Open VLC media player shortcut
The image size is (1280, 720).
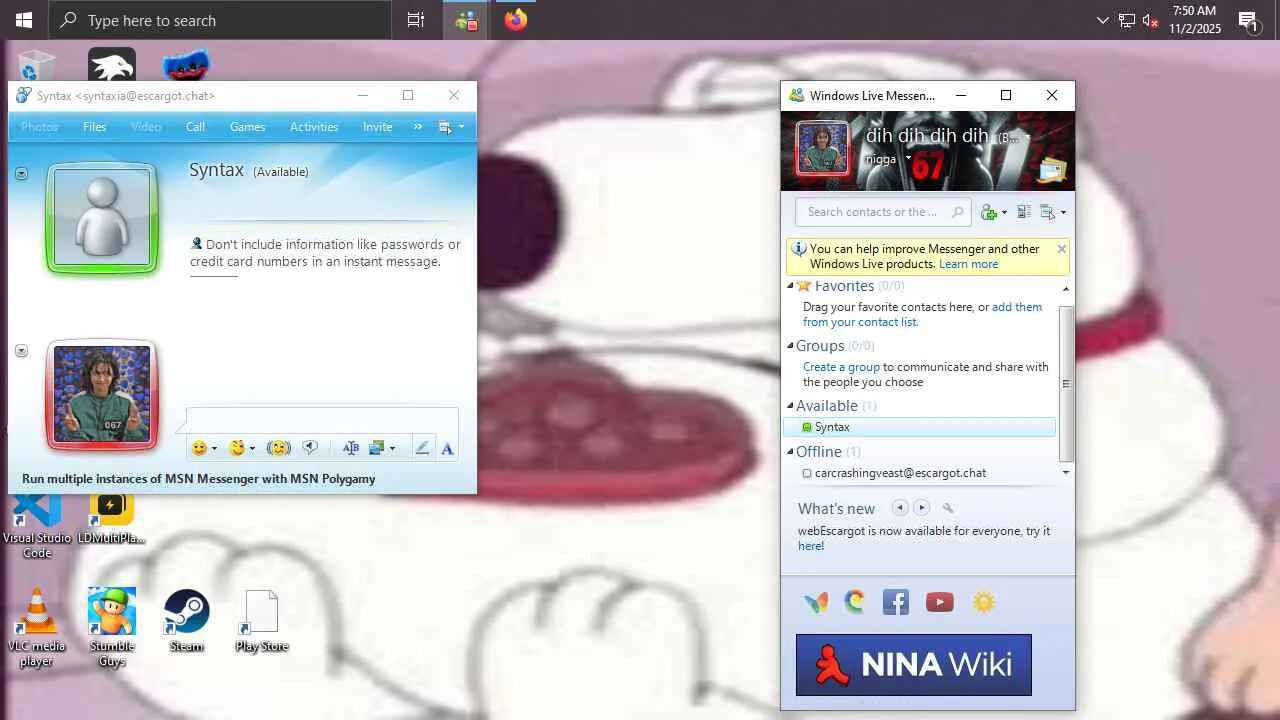tap(37, 627)
